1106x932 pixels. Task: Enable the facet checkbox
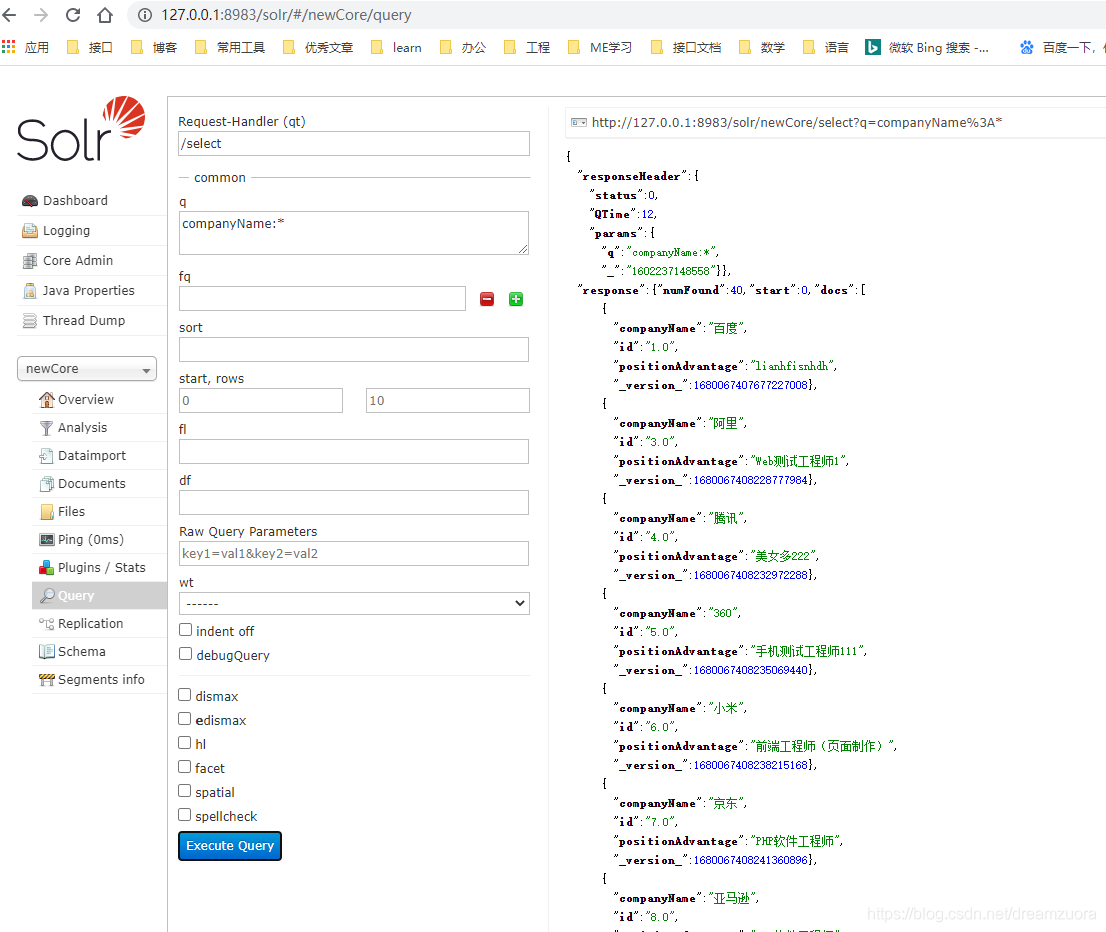pyautogui.click(x=185, y=767)
